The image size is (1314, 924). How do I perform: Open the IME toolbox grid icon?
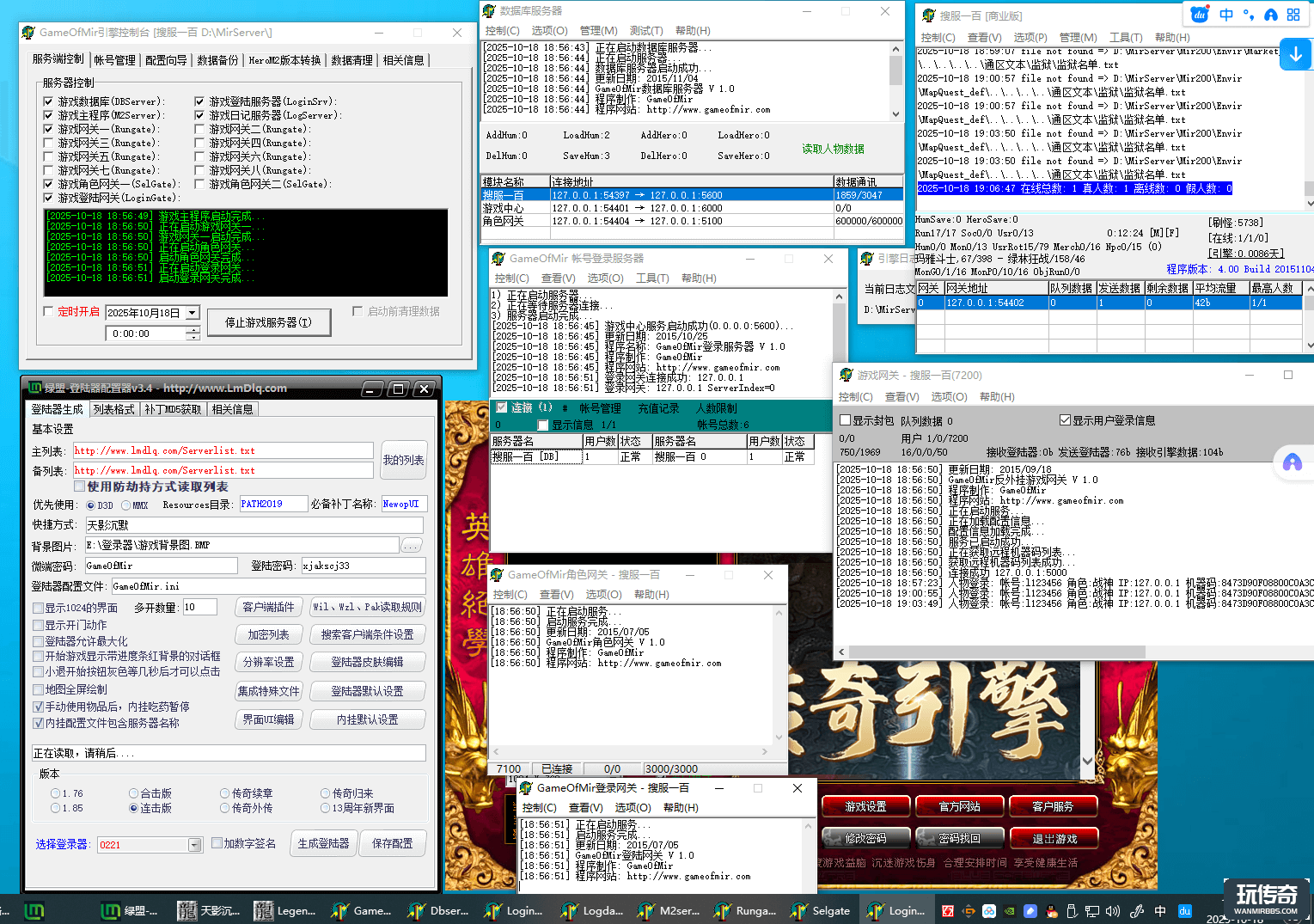point(1293,15)
